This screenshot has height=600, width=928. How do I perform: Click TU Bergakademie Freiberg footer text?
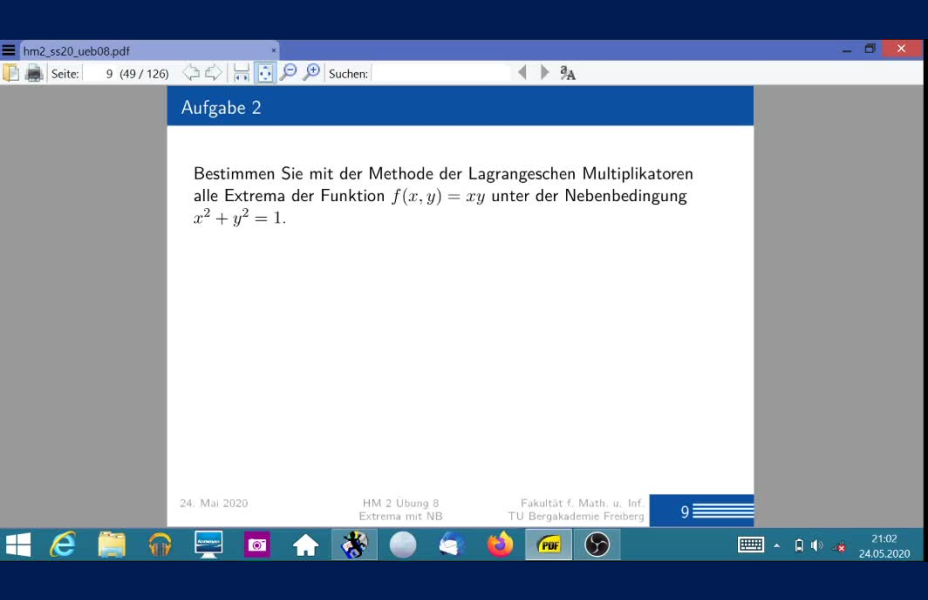576,516
